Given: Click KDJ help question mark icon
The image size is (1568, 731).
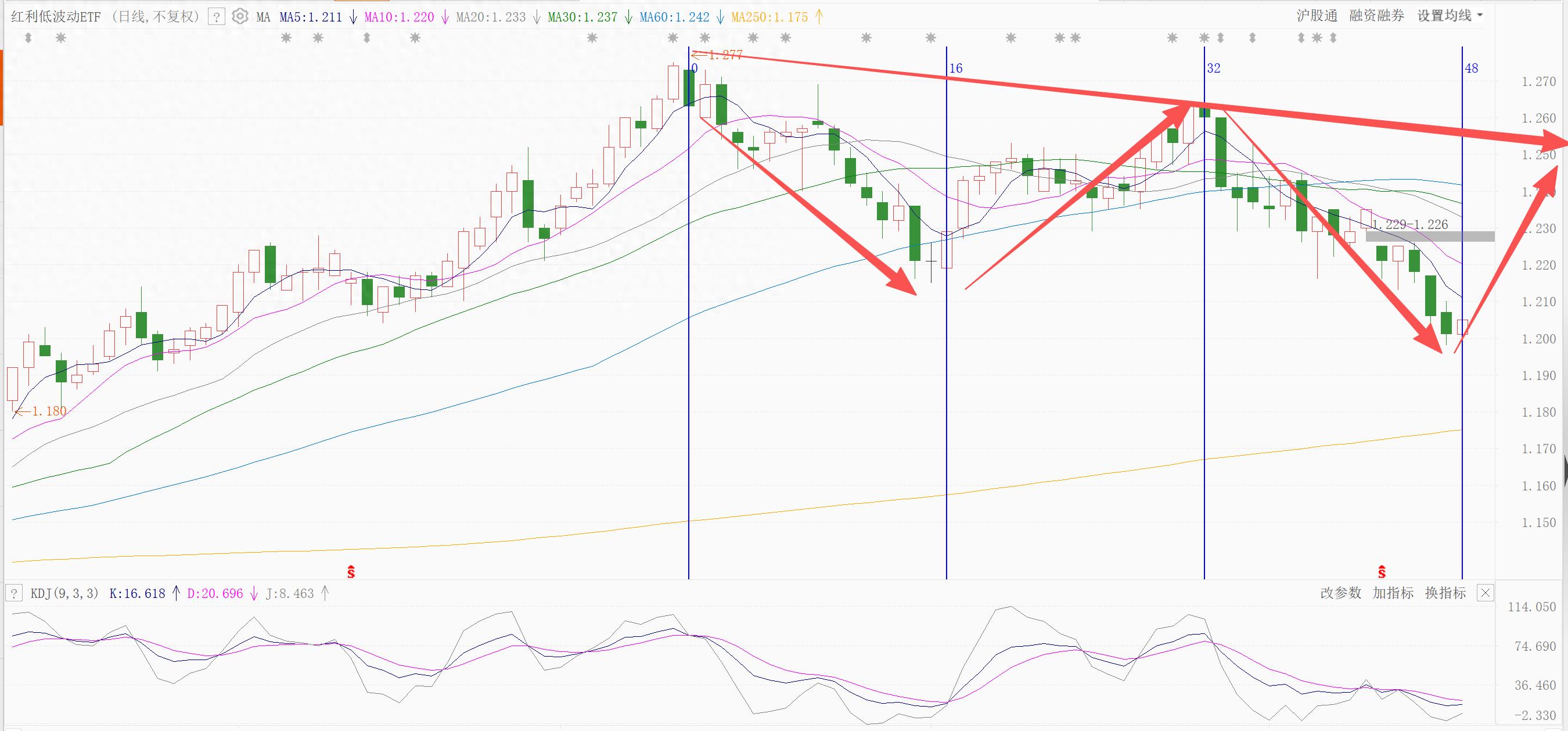Looking at the screenshot, I should (x=14, y=593).
